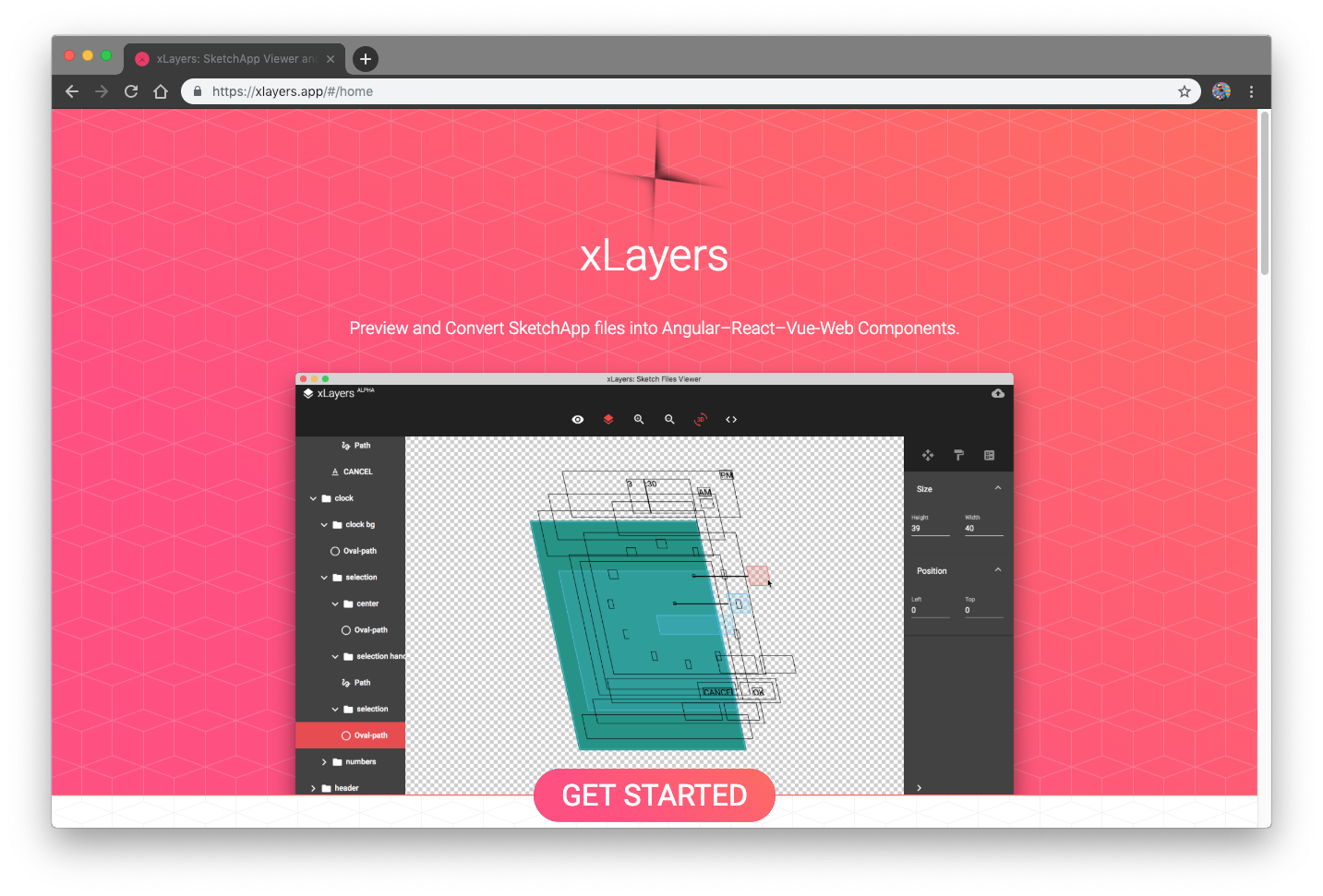Click the Top position field

(984, 610)
